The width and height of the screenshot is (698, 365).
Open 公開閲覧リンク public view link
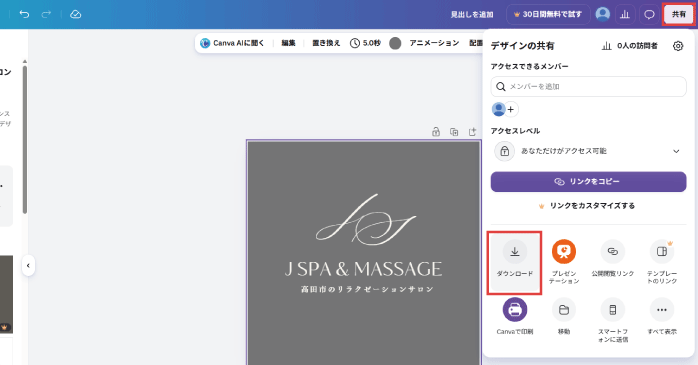(x=613, y=259)
